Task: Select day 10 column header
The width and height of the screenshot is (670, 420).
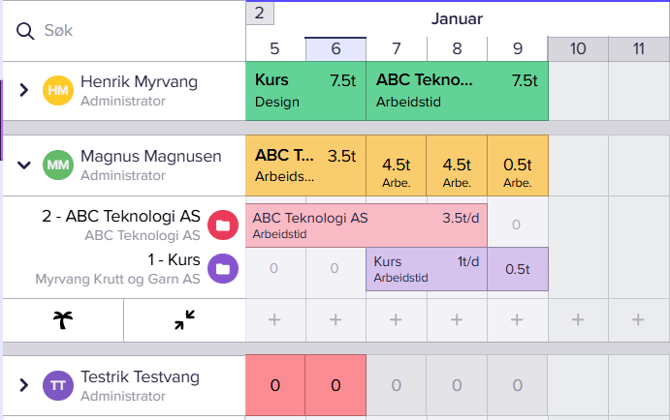Action: coord(578,49)
